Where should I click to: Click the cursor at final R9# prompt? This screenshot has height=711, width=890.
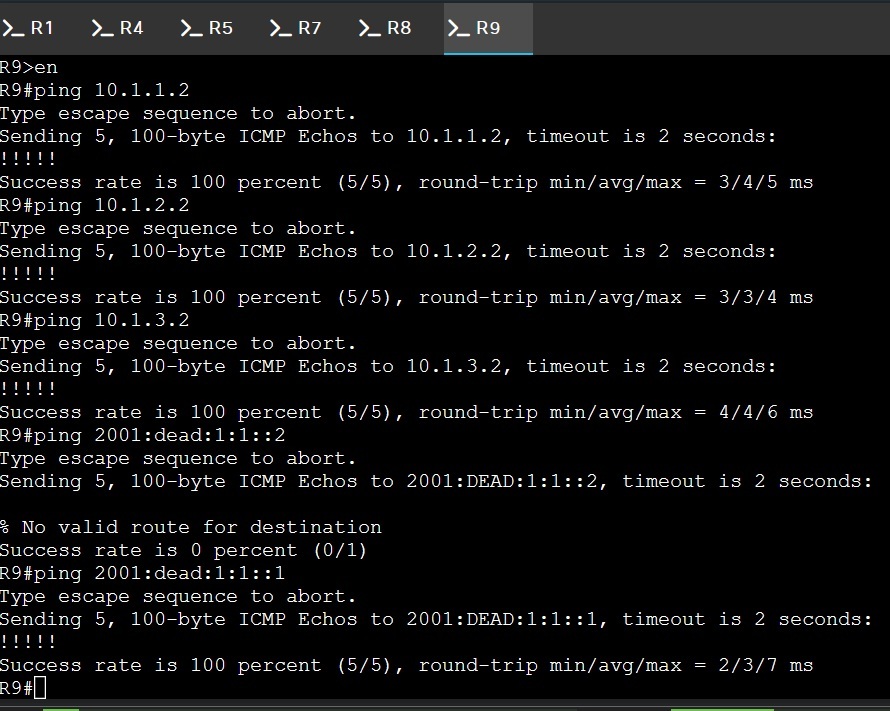point(40,688)
